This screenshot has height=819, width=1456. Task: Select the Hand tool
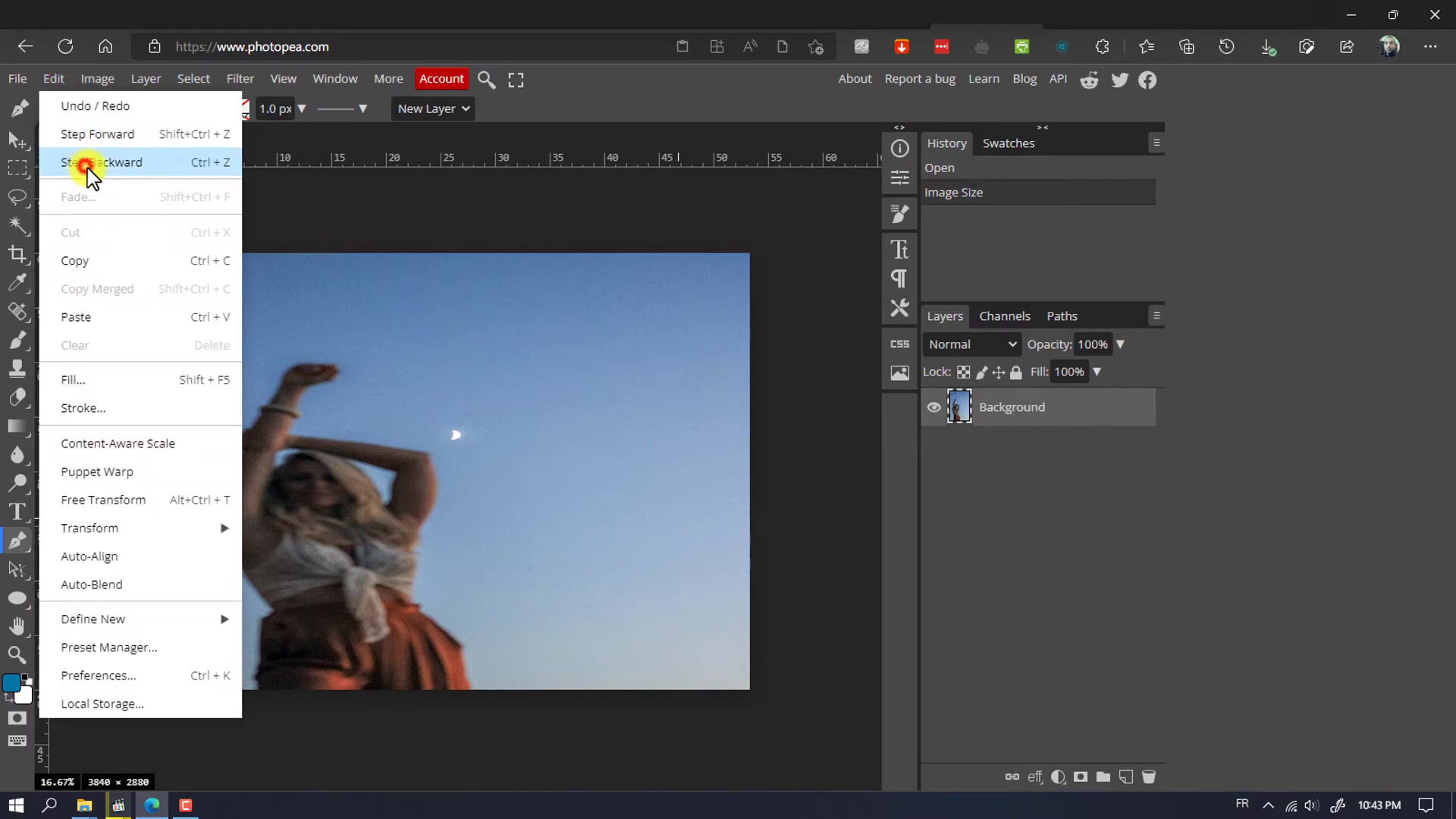coord(17,626)
